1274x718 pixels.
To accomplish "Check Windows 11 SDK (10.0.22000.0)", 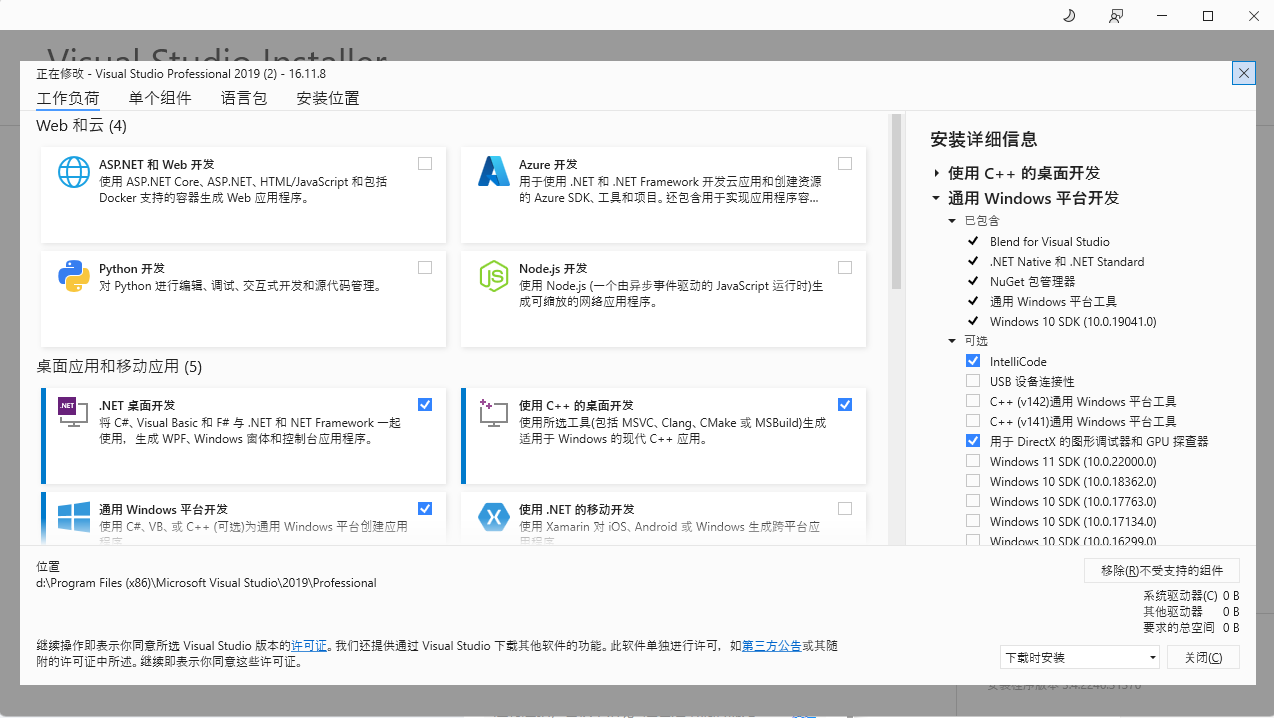I will (973, 461).
